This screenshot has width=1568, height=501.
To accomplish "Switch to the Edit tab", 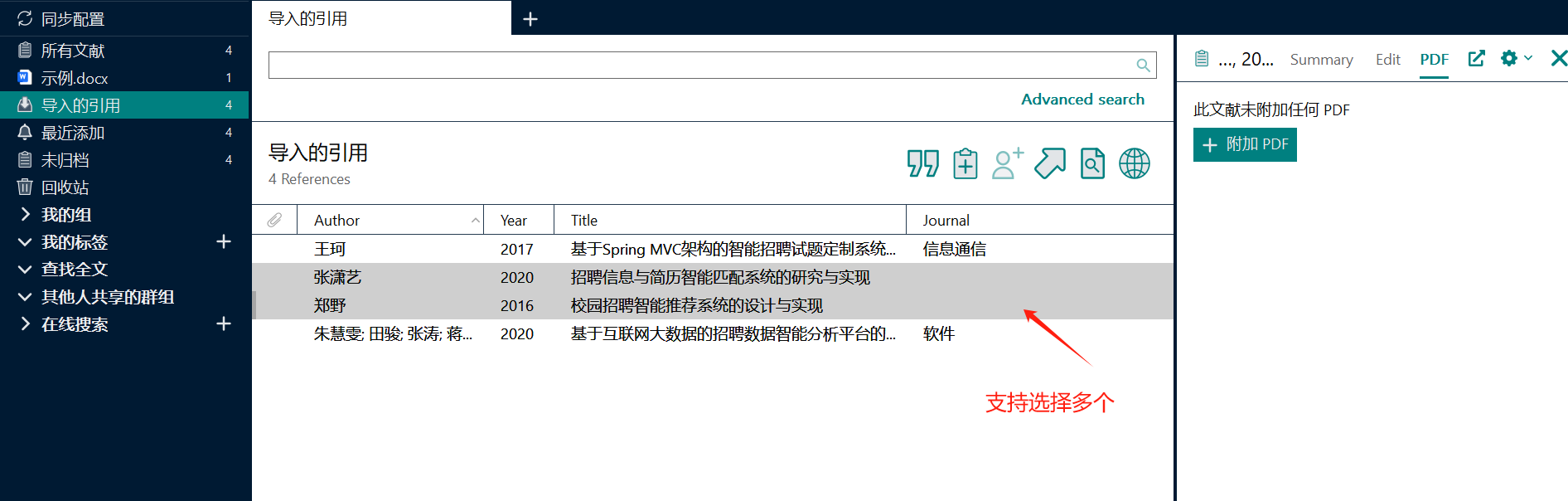I will click(1388, 60).
